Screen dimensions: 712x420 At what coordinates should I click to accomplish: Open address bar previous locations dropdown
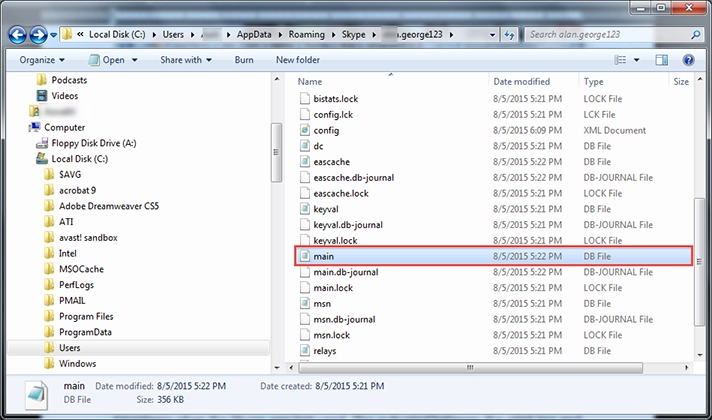click(492, 35)
